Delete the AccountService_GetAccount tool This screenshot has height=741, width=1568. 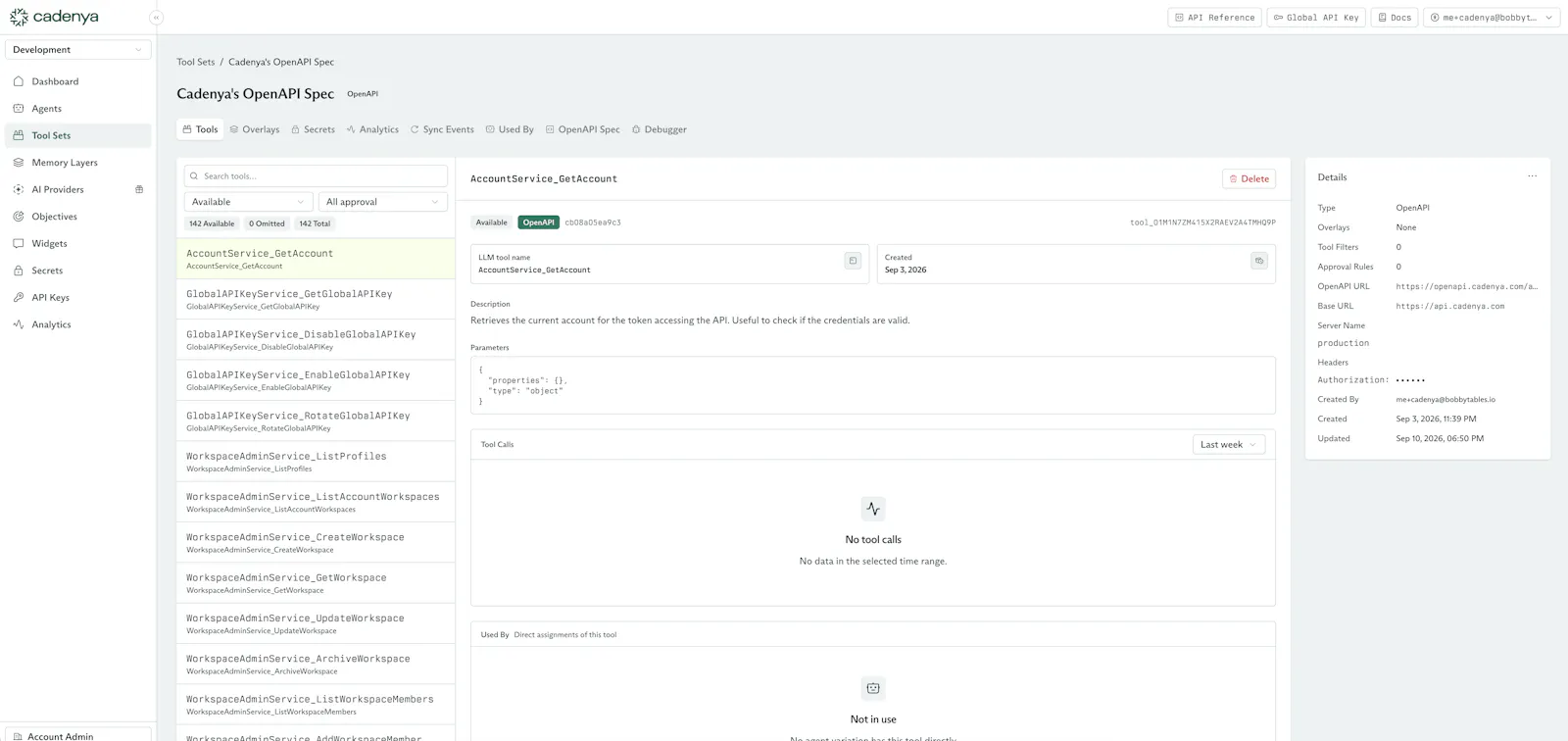pyautogui.click(x=1249, y=178)
